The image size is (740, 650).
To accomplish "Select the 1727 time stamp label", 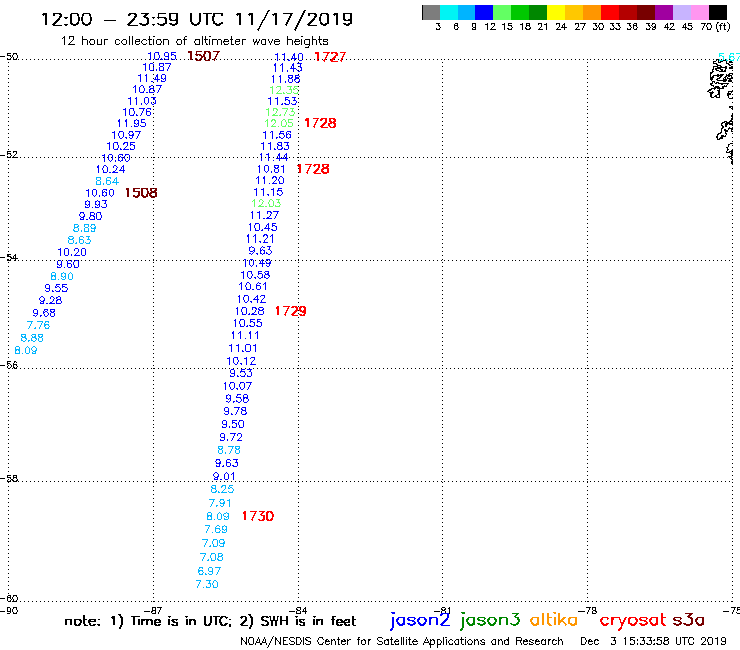I will (x=330, y=57).
